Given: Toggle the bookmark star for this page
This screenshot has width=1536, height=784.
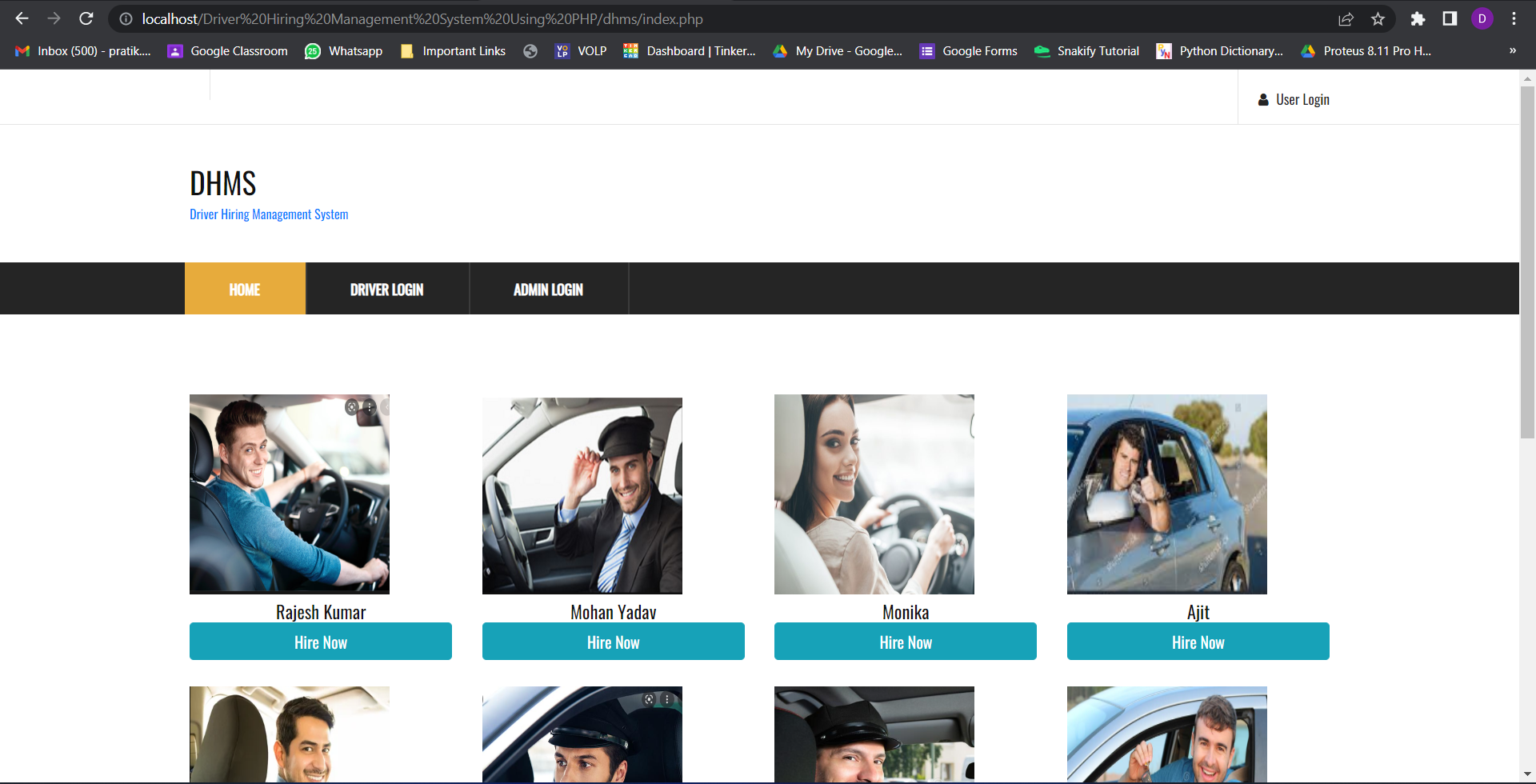Looking at the screenshot, I should click(x=1378, y=18).
